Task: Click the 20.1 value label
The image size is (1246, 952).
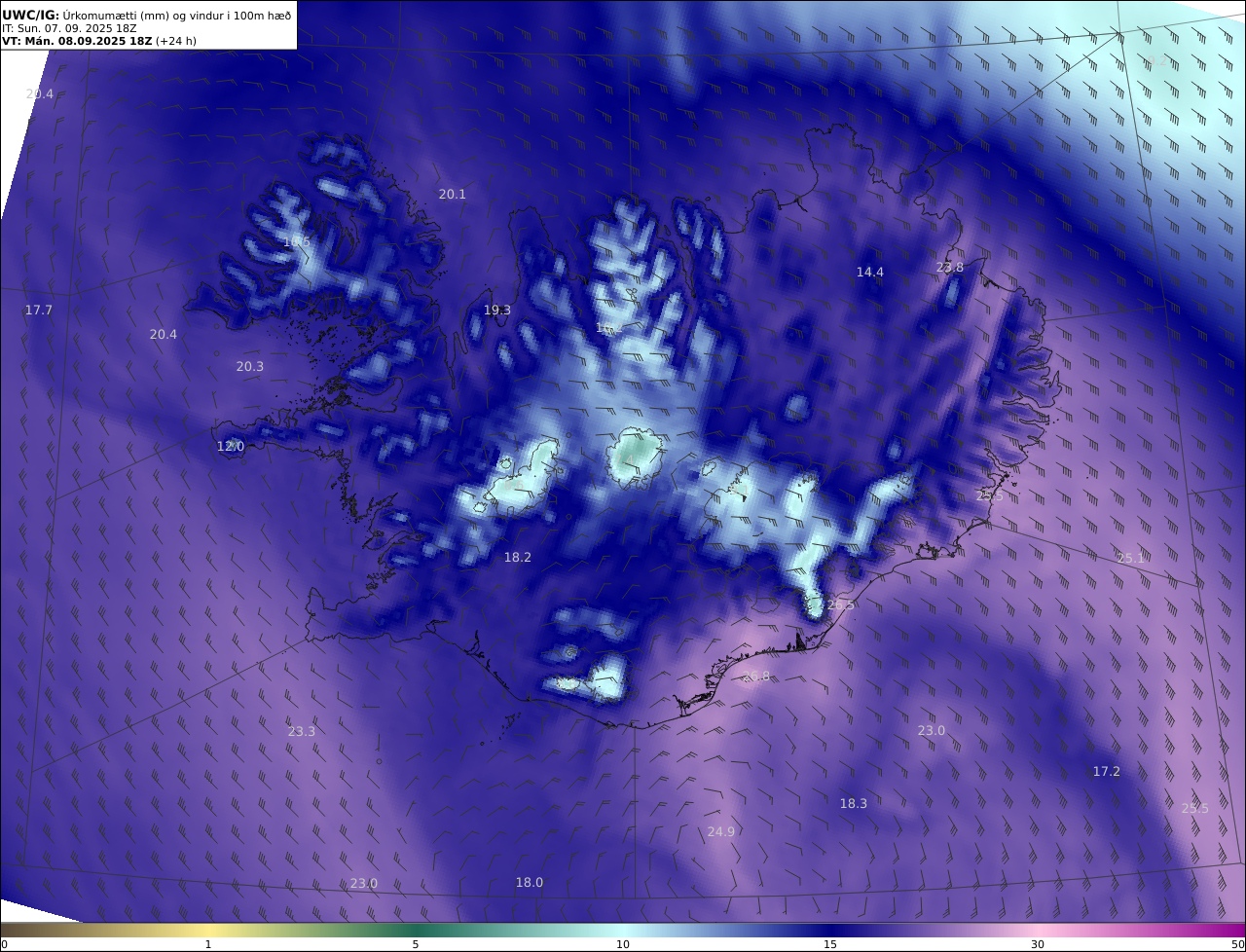Action: click(x=453, y=195)
